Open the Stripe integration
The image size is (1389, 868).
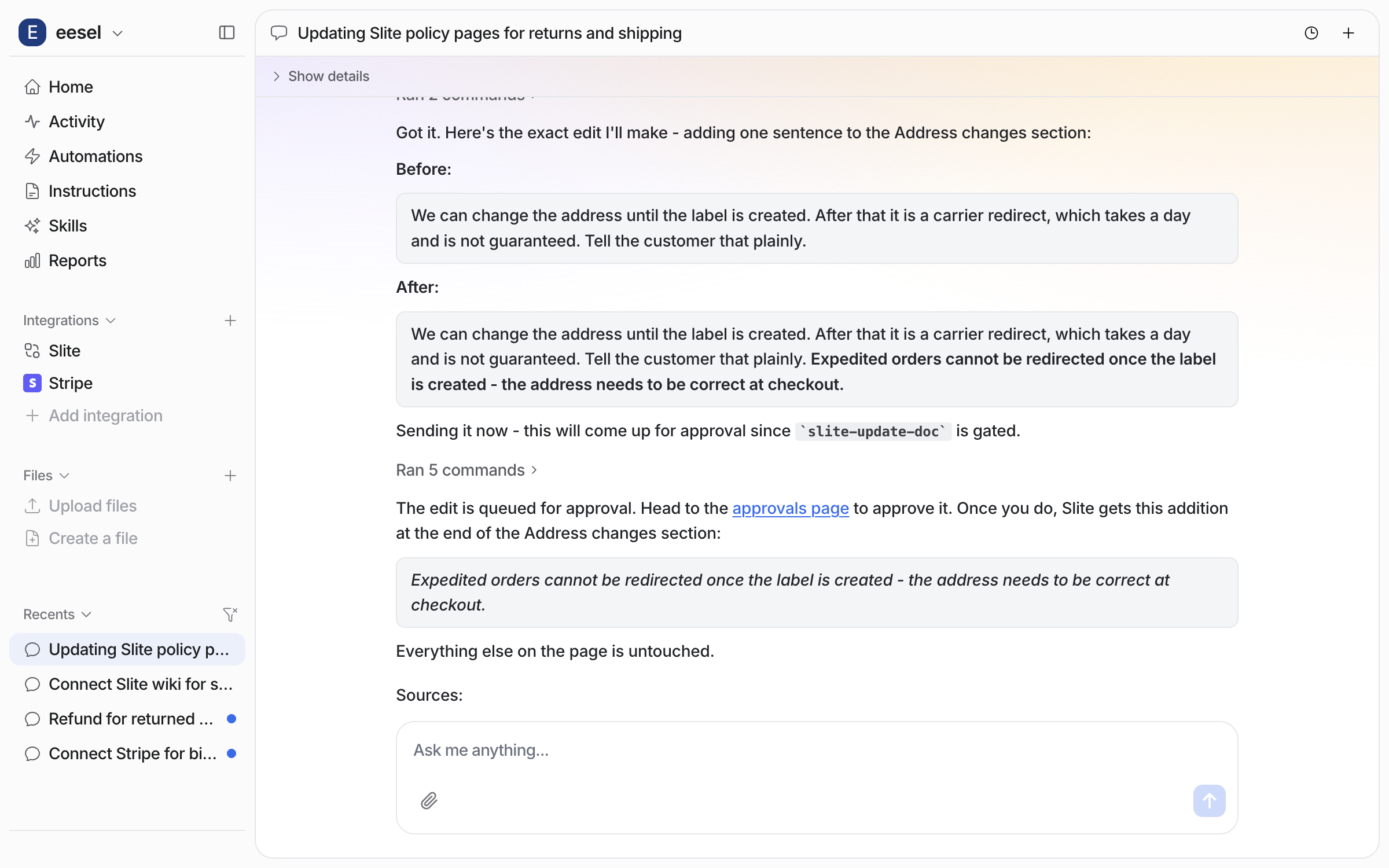(x=127, y=383)
